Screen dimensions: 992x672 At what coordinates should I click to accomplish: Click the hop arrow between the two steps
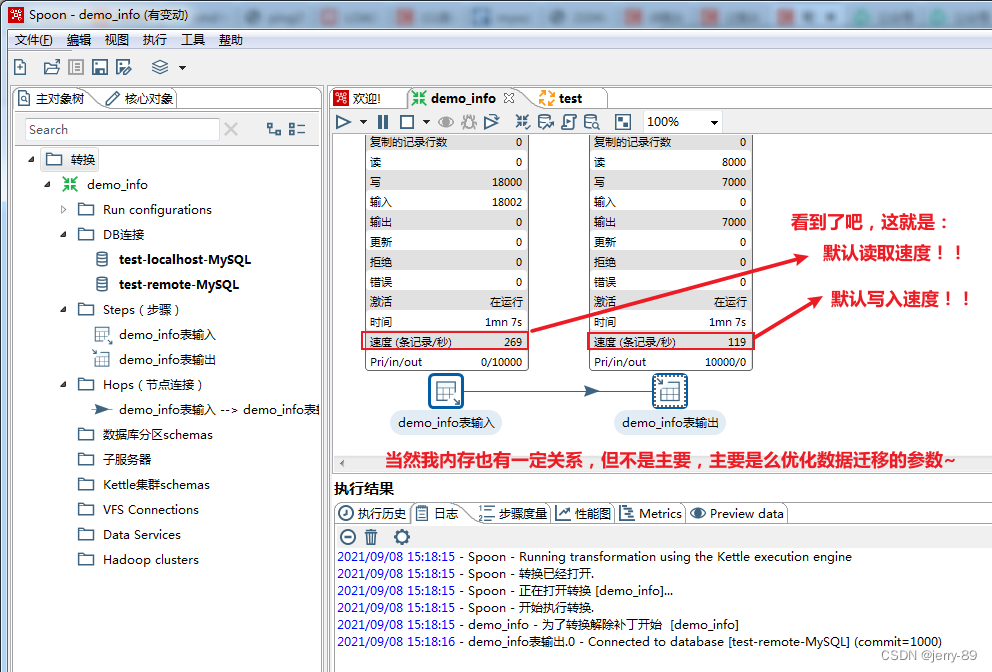coord(591,391)
